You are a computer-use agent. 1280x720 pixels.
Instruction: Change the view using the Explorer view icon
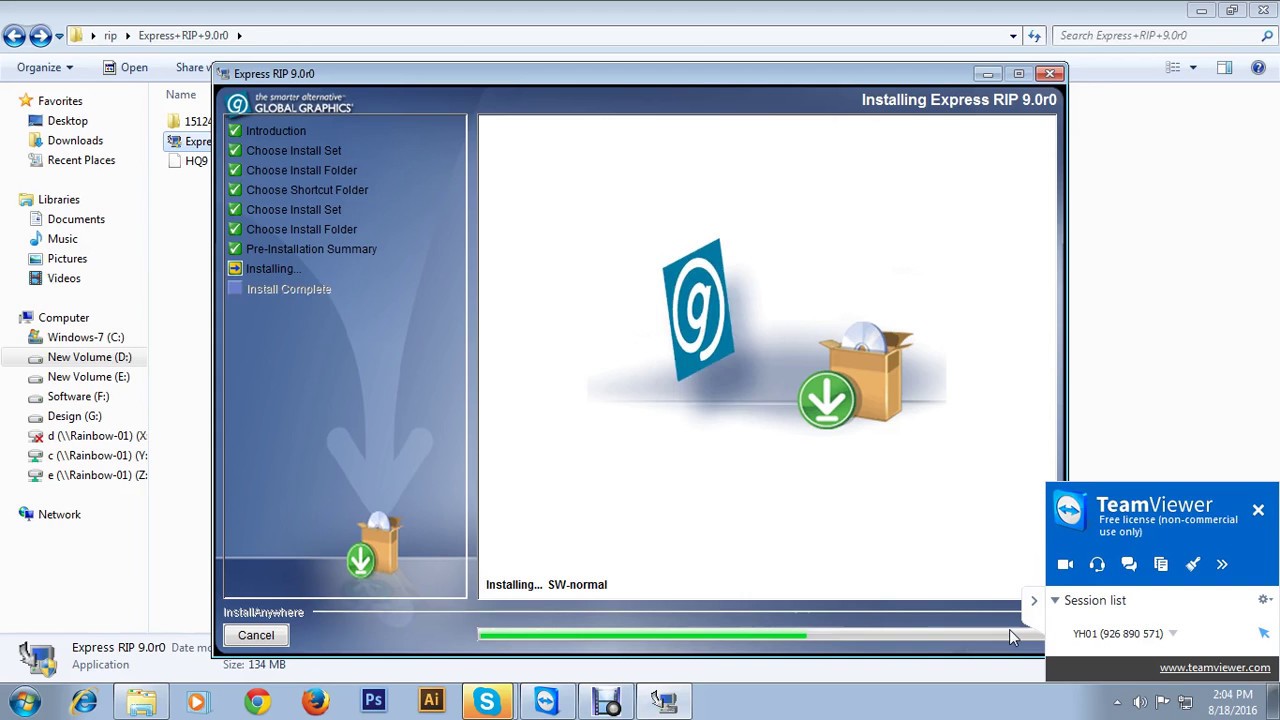(1174, 67)
